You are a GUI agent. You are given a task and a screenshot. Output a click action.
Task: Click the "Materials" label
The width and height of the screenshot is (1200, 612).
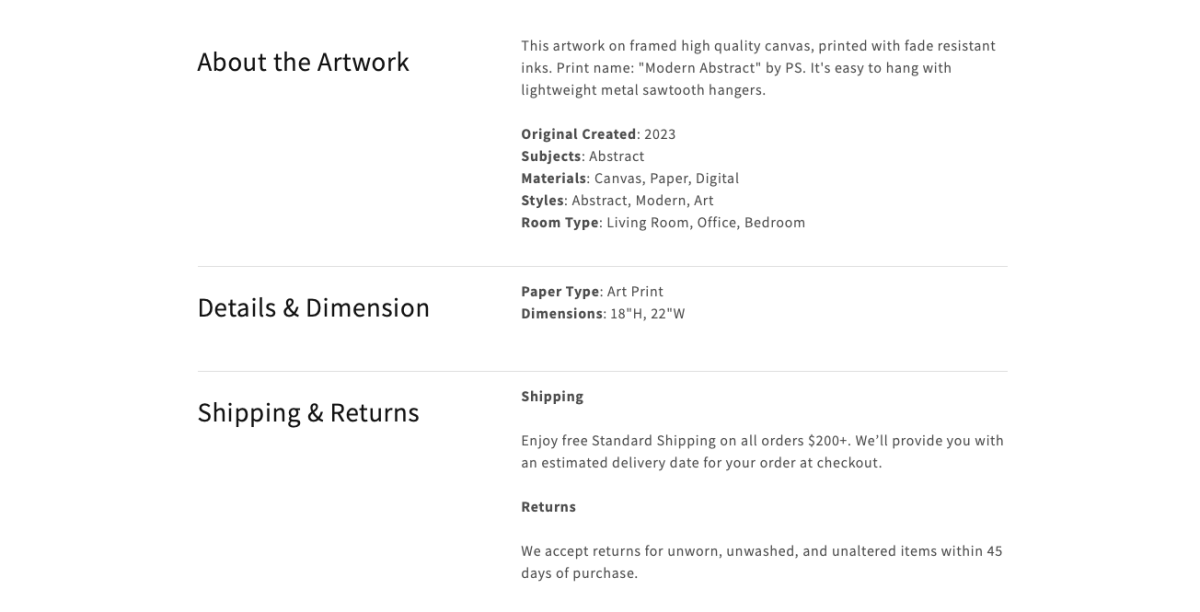click(553, 178)
